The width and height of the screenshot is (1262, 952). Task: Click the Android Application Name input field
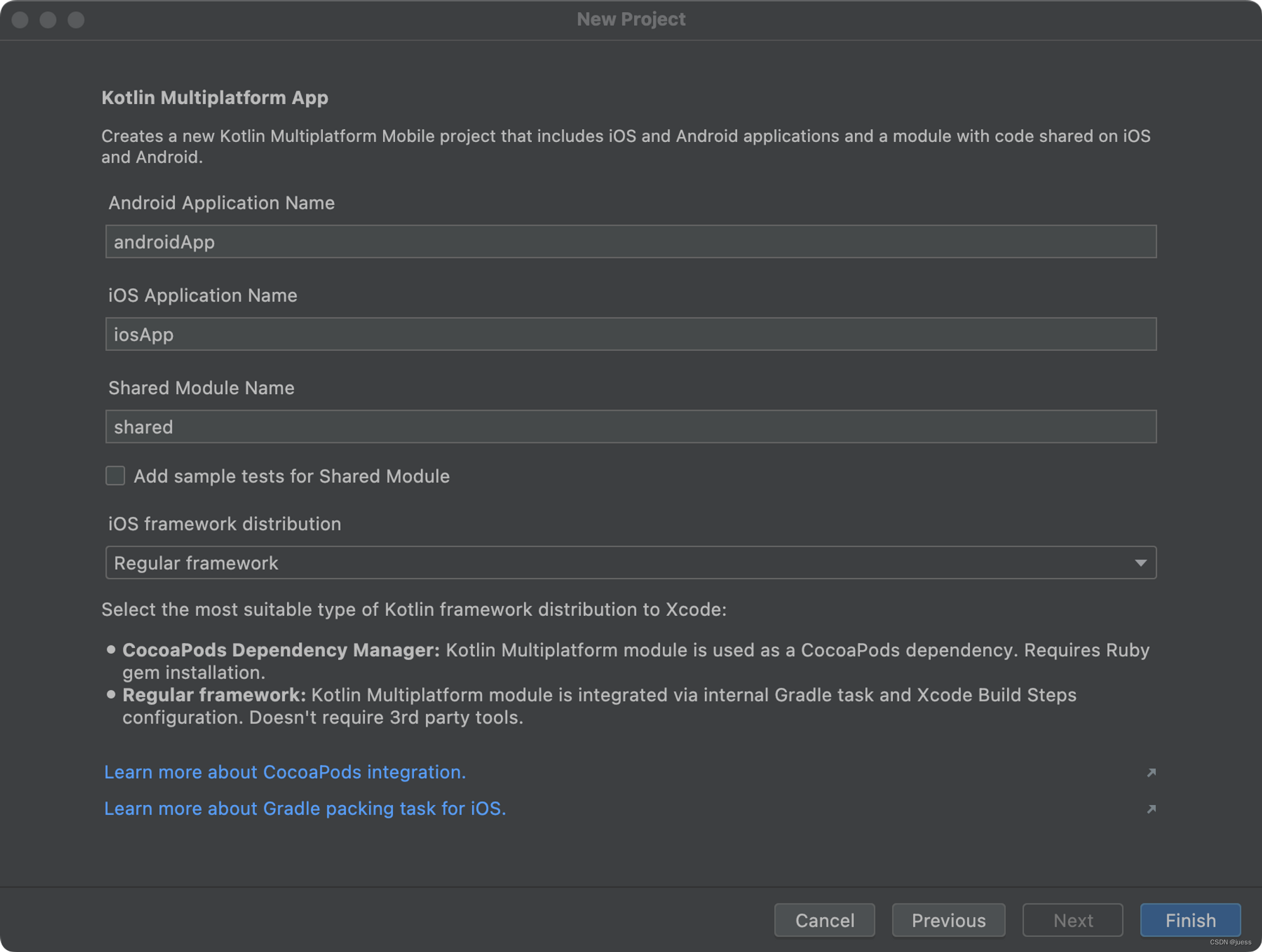coord(630,242)
